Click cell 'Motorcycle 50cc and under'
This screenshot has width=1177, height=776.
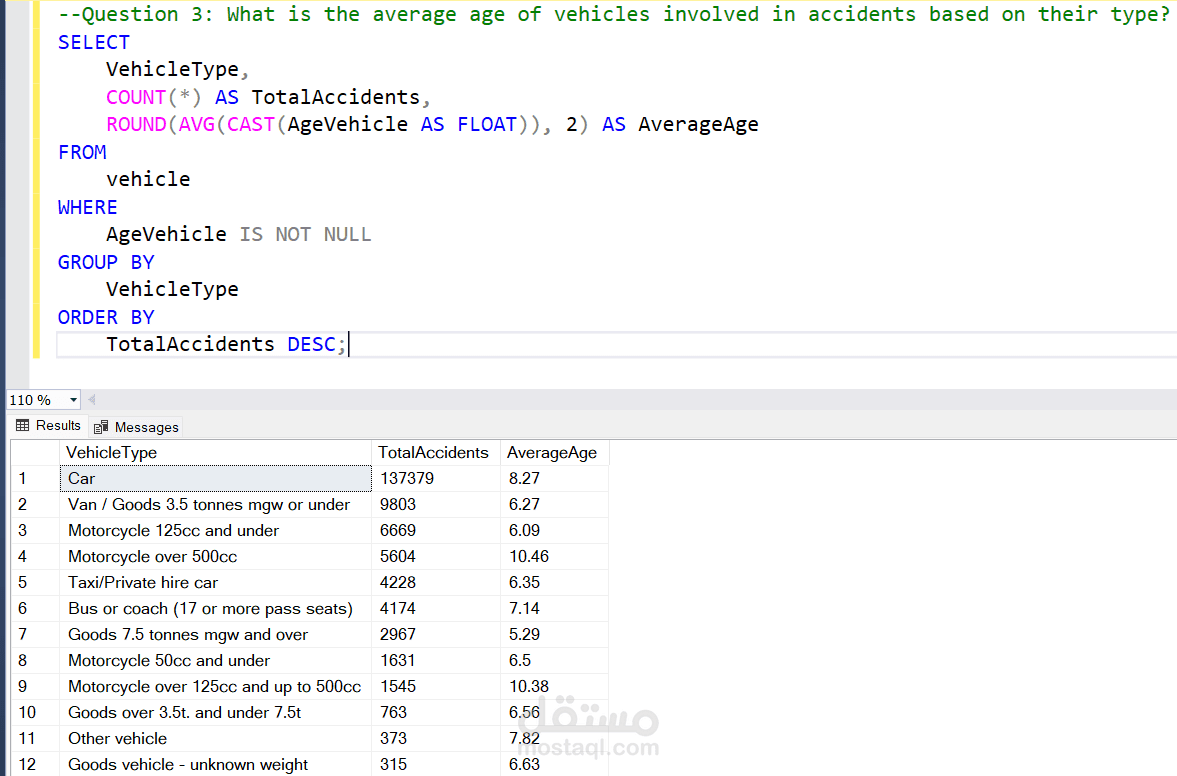point(215,660)
